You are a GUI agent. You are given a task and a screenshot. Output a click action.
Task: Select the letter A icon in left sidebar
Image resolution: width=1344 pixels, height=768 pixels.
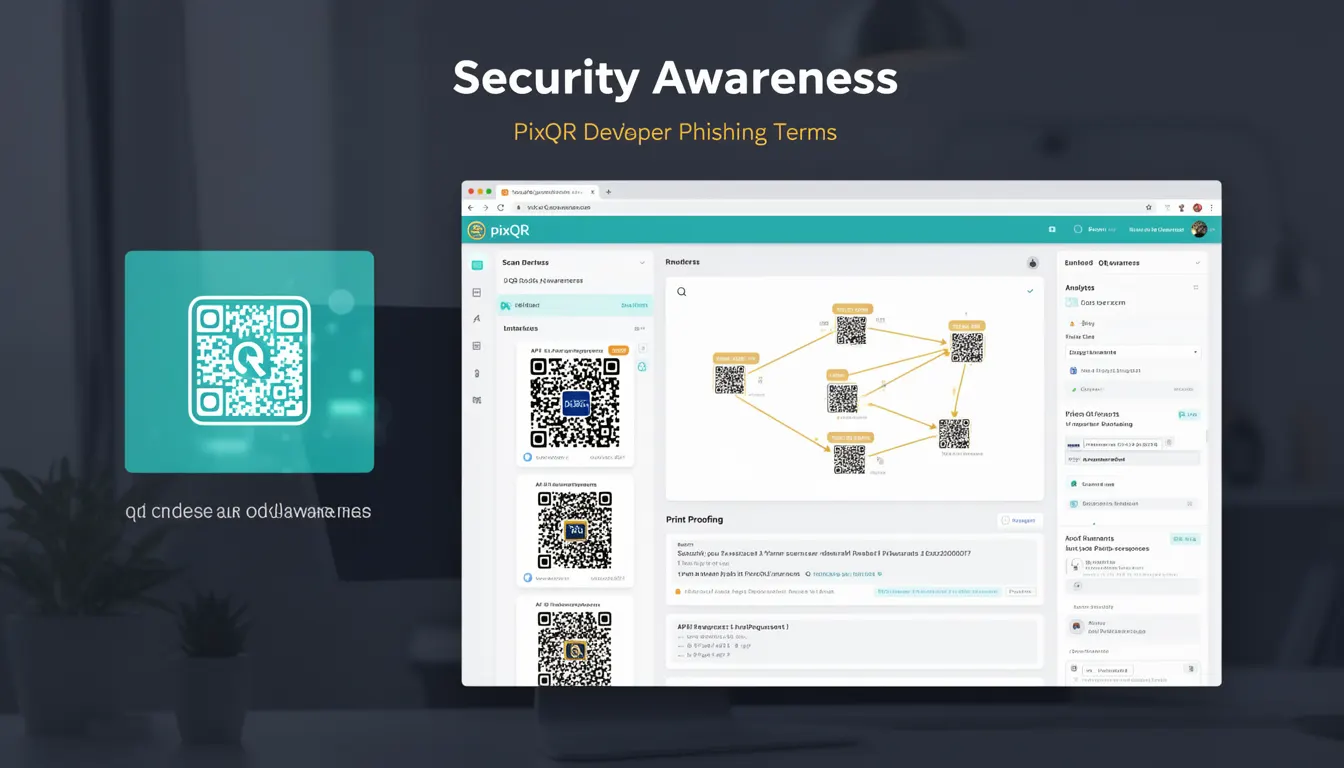pyautogui.click(x=477, y=319)
